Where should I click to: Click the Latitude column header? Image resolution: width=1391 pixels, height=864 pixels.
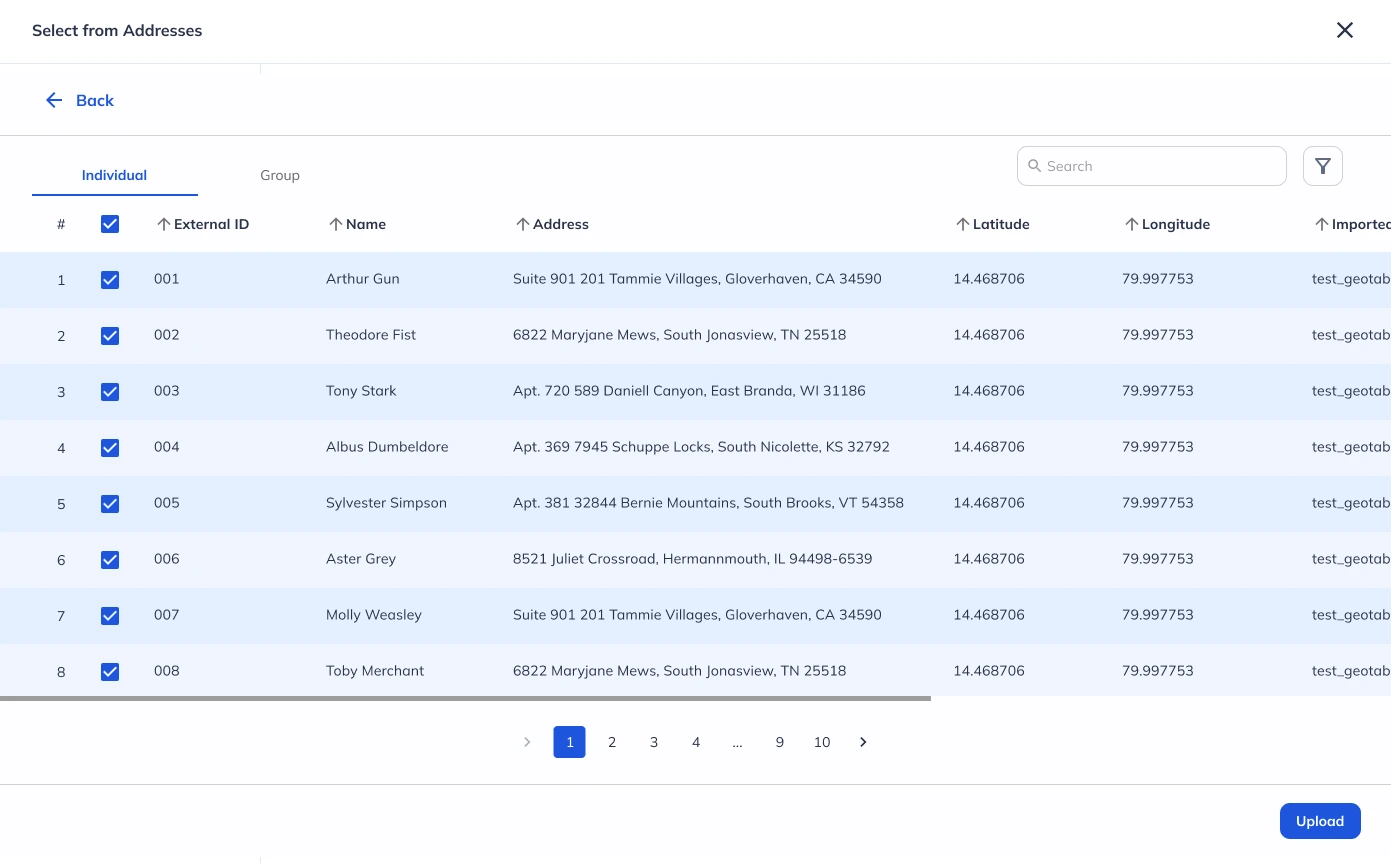coord(1001,224)
